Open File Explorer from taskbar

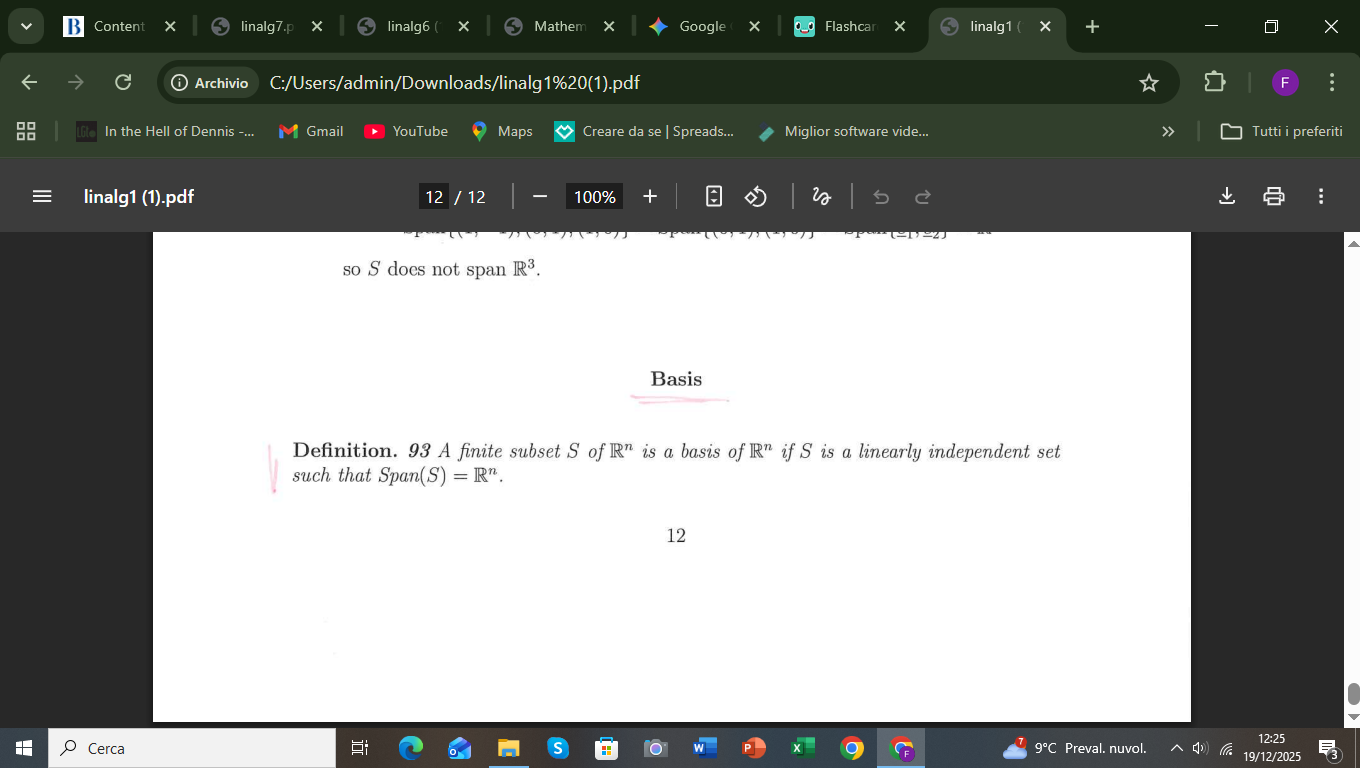[x=509, y=748]
